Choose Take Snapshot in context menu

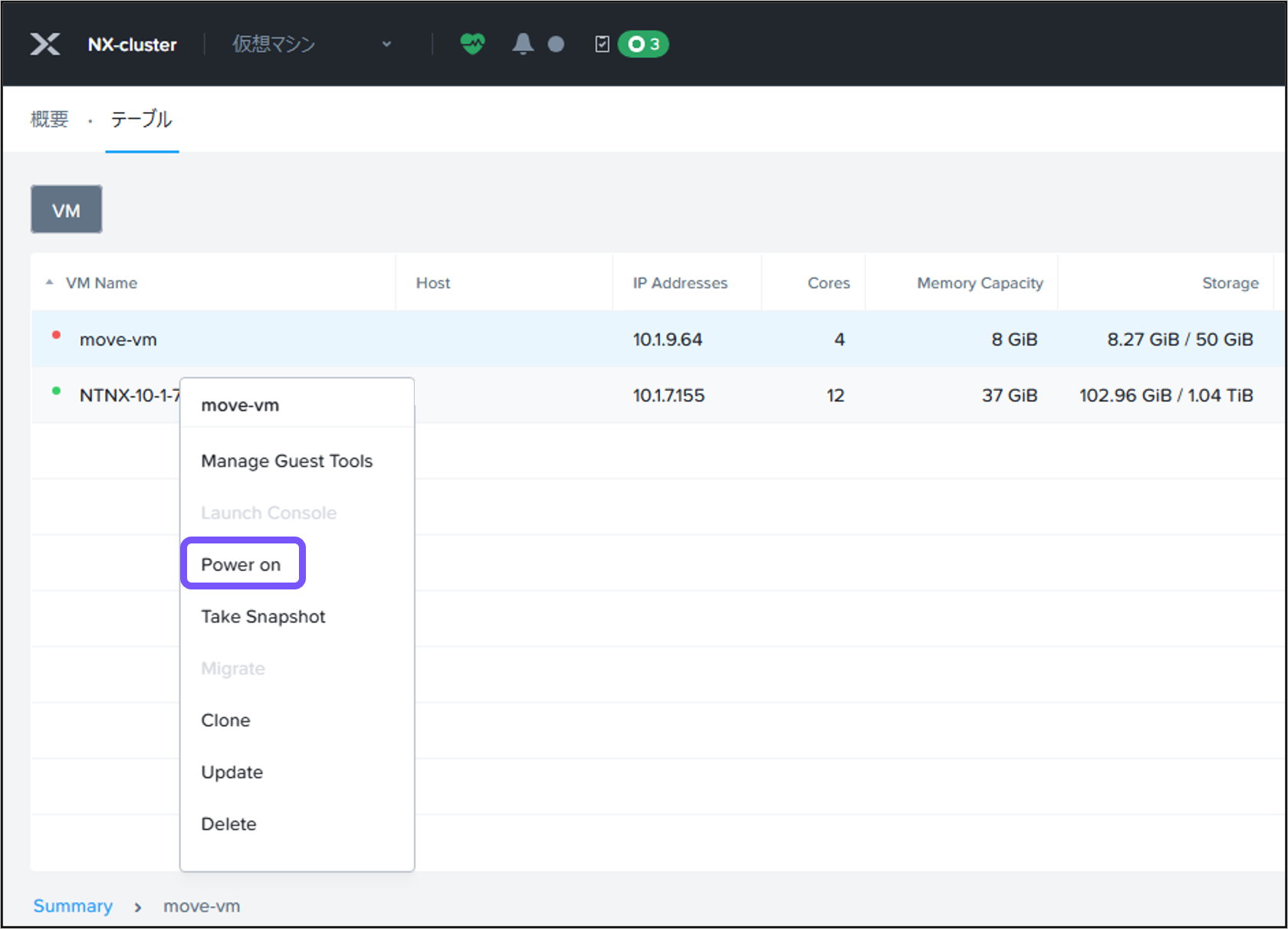tap(263, 617)
